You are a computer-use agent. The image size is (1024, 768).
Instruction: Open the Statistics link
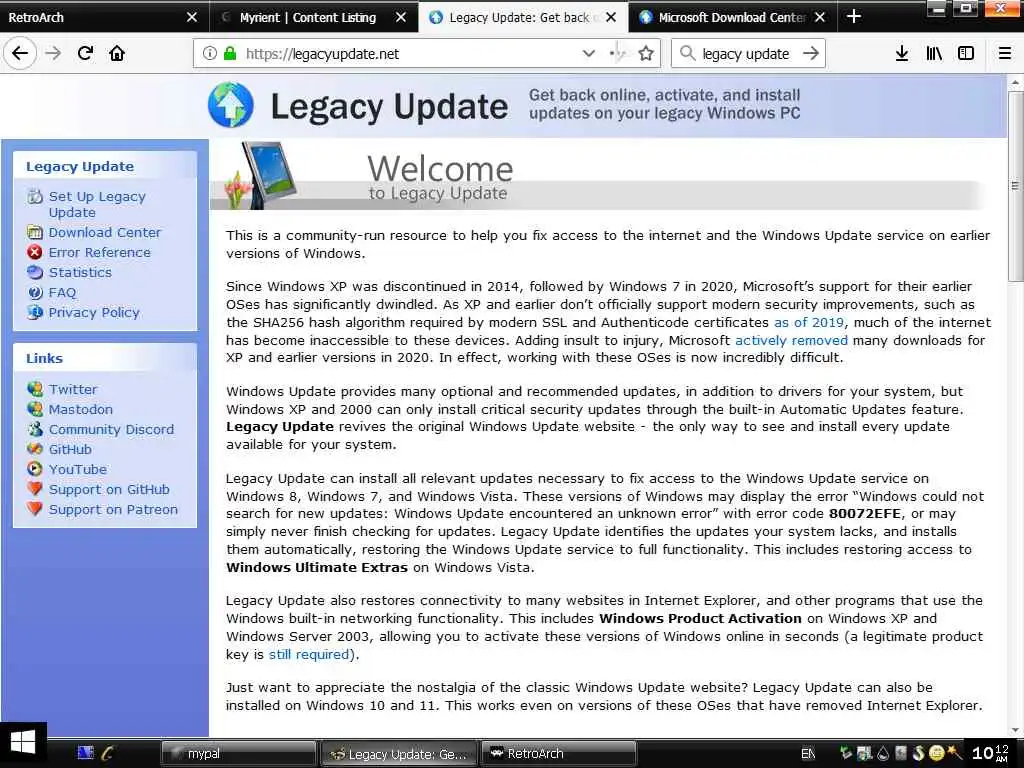point(80,272)
